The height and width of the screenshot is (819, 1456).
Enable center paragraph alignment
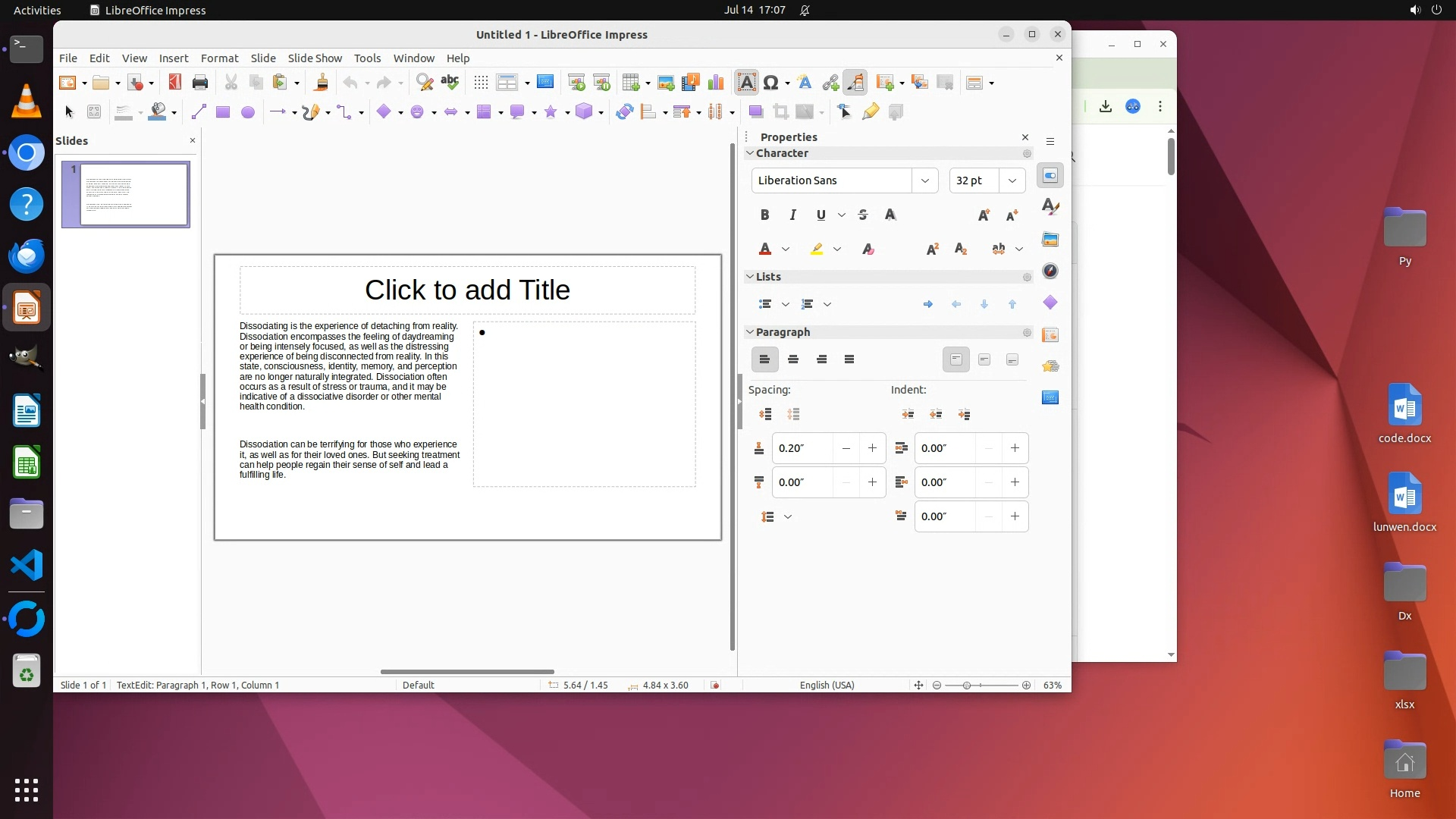793,359
